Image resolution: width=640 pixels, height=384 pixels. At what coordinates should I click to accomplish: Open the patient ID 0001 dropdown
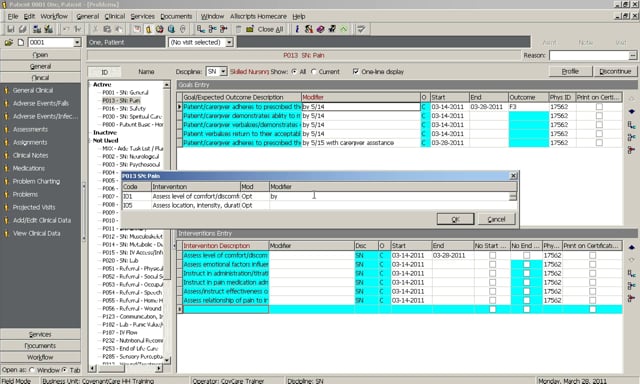(x=77, y=42)
